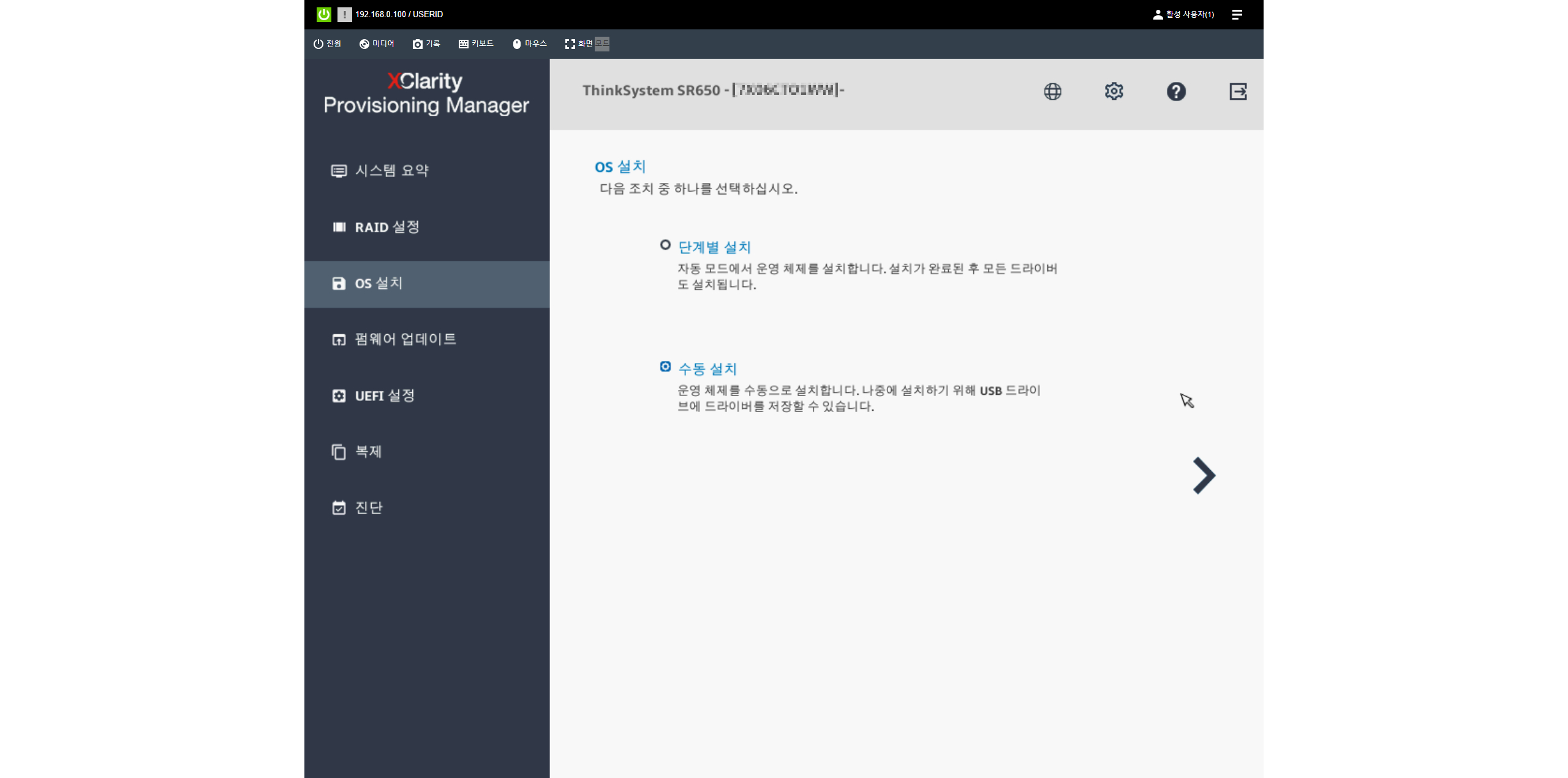The height and width of the screenshot is (778, 1568).
Task: Open UEFI 설정 sidebar item
Action: click(385, 395)
